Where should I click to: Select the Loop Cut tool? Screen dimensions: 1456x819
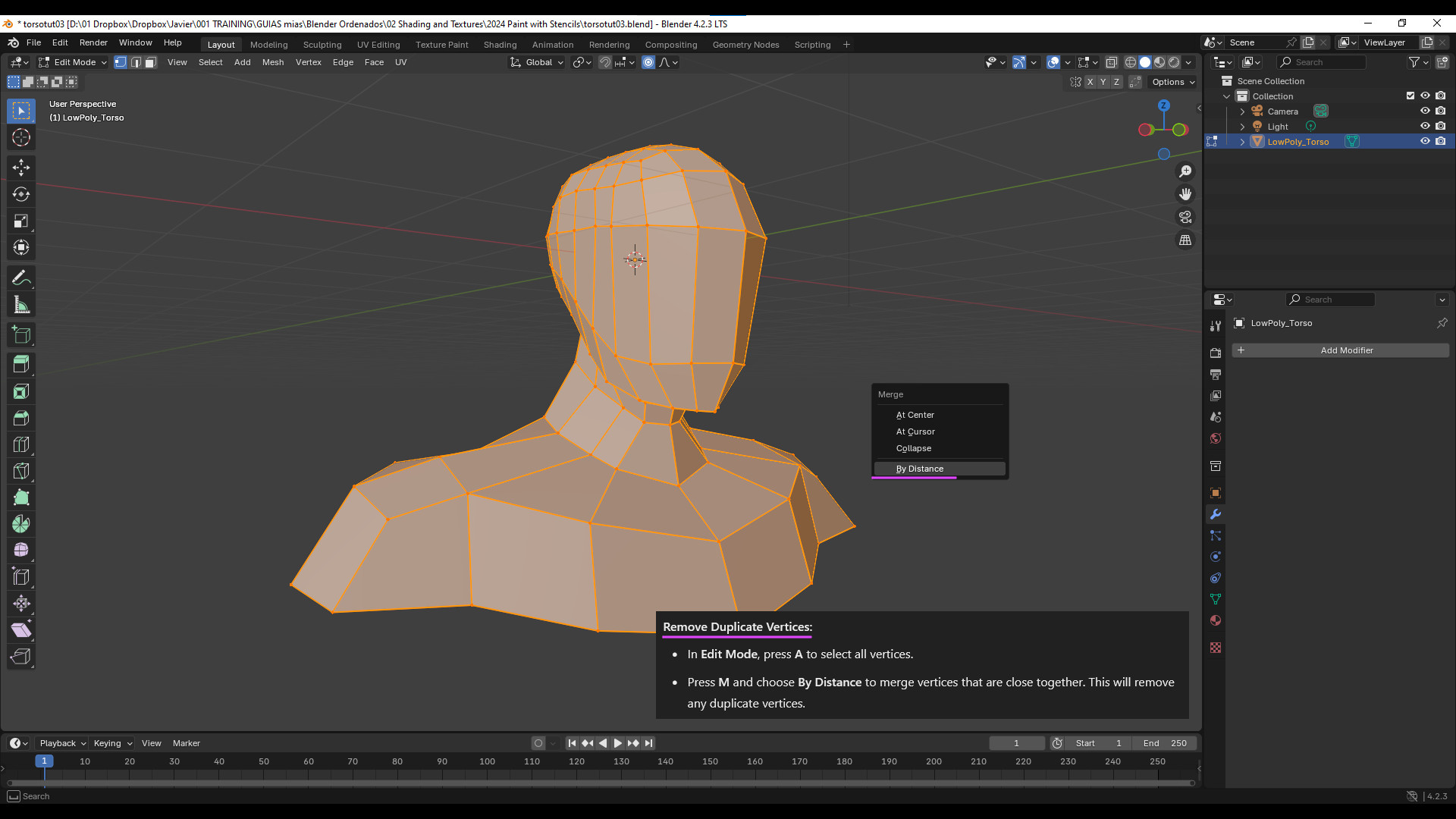tap(21, 444)
